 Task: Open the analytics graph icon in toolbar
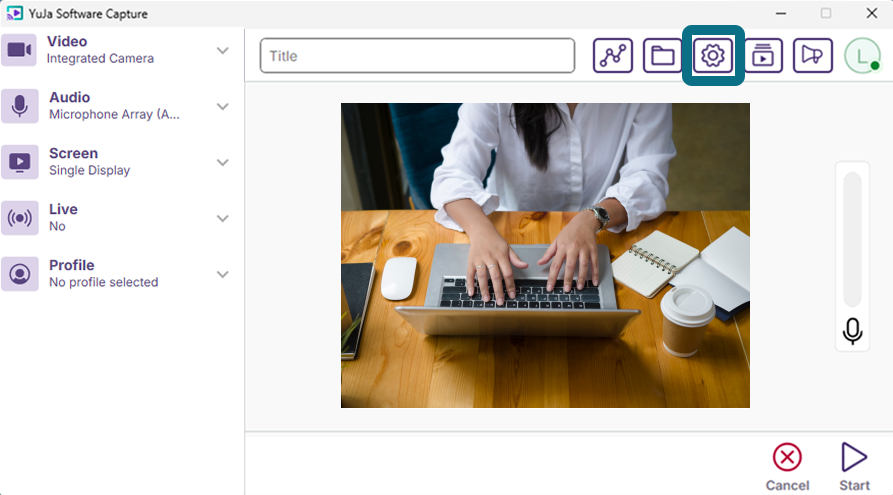[613, 56]
